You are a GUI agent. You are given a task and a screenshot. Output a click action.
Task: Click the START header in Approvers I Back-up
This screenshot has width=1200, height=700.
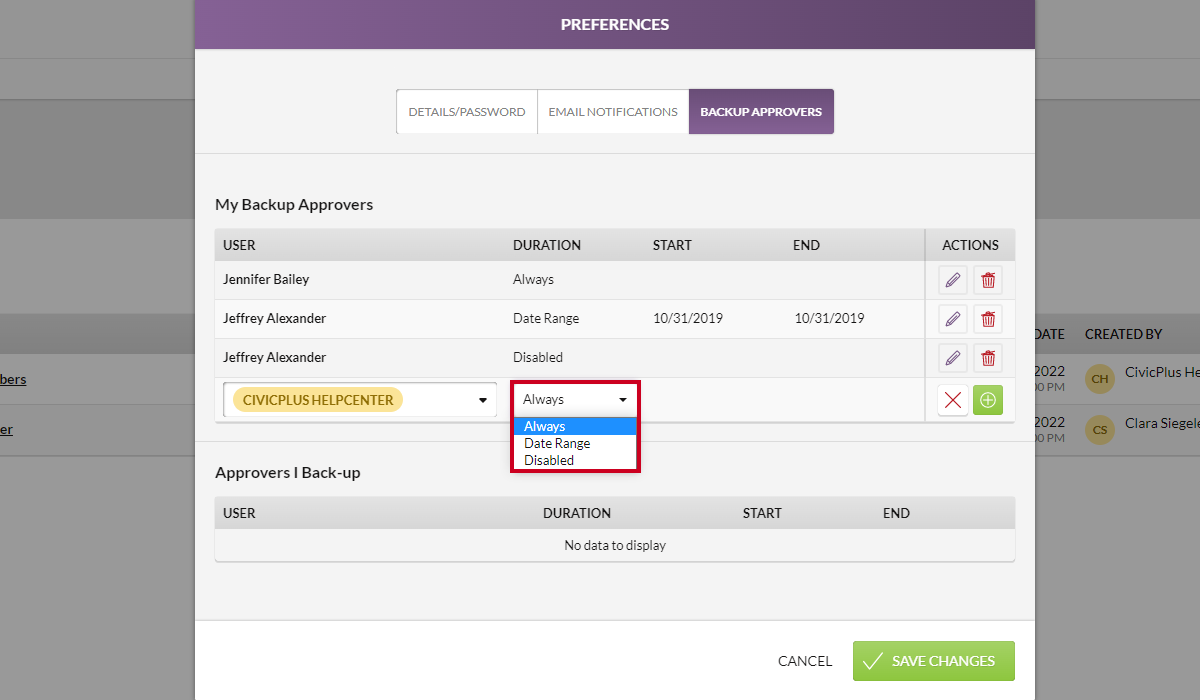click(x=762, y=513)
